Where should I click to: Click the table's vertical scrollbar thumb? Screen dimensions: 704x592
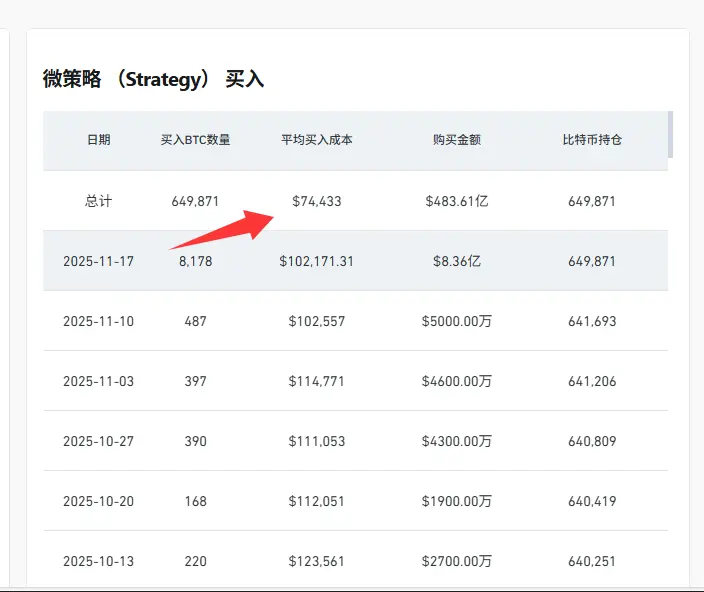[670, 135]
